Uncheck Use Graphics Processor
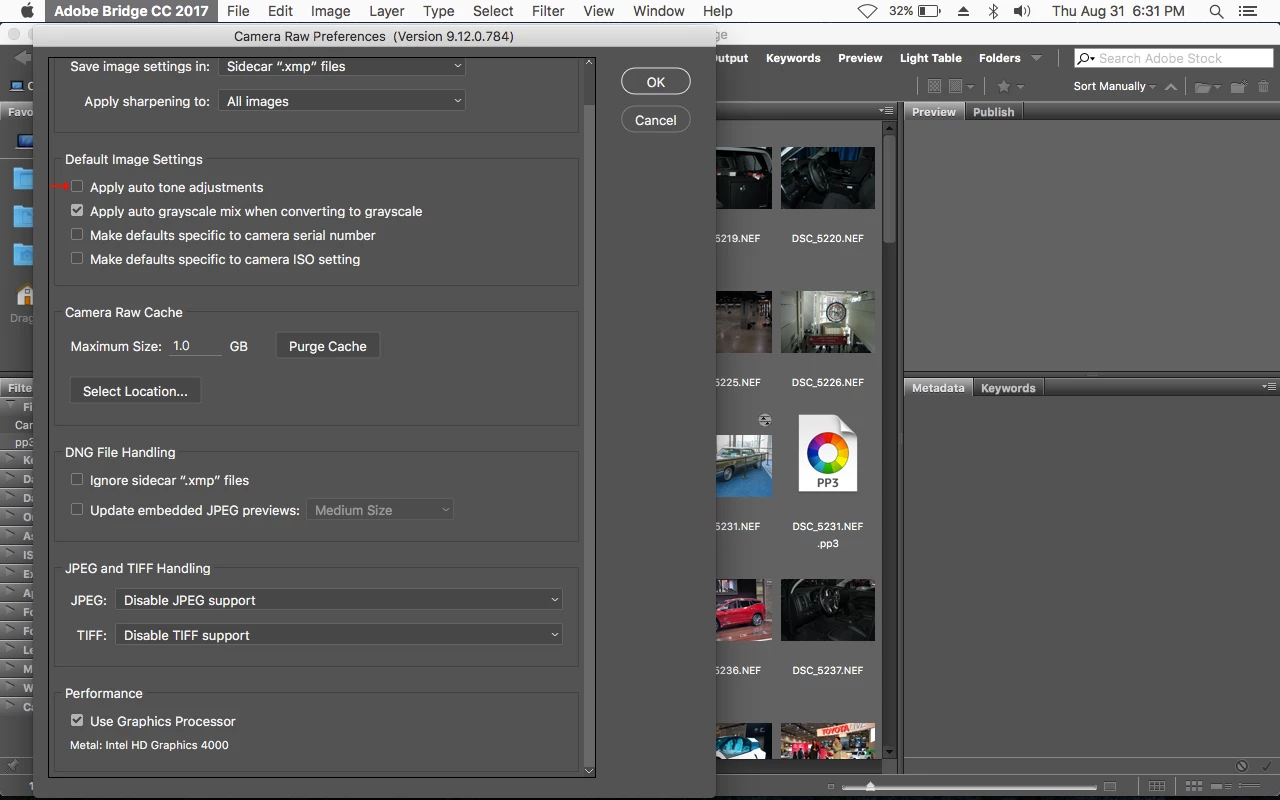The image size is (1280, 800). [x=77, y=721]
